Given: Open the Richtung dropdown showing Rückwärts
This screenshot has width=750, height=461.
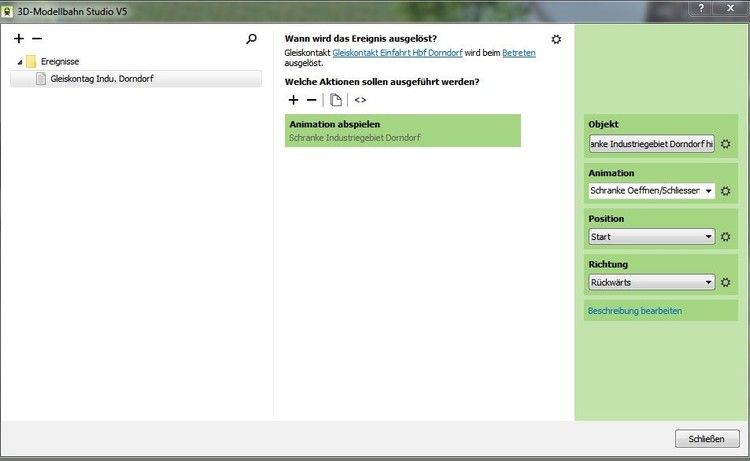Looking at the screenshot, I should pyautogui.click(x=651, y=282).
